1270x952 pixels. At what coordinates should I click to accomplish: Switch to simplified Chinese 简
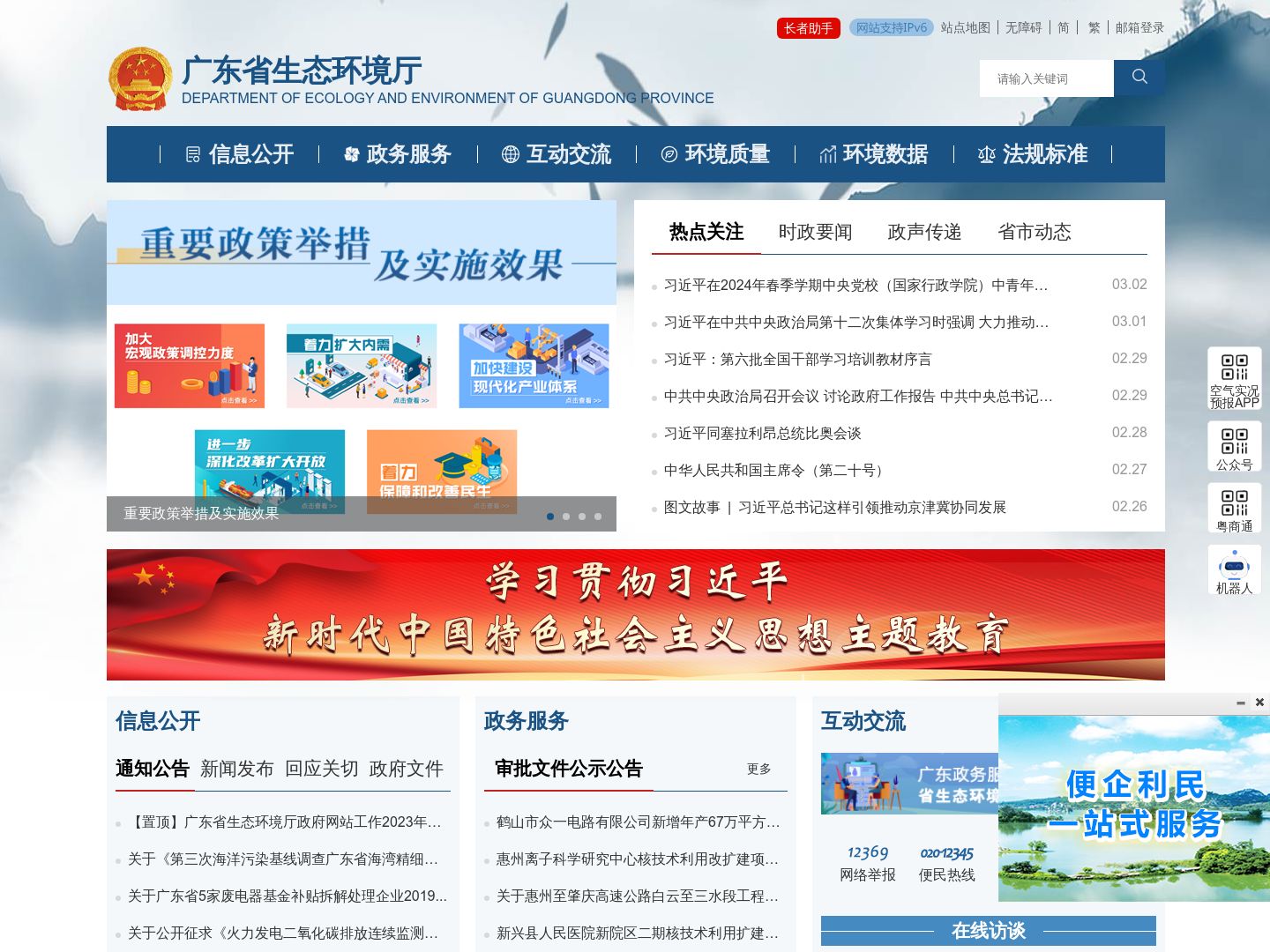click(1064, 28)
